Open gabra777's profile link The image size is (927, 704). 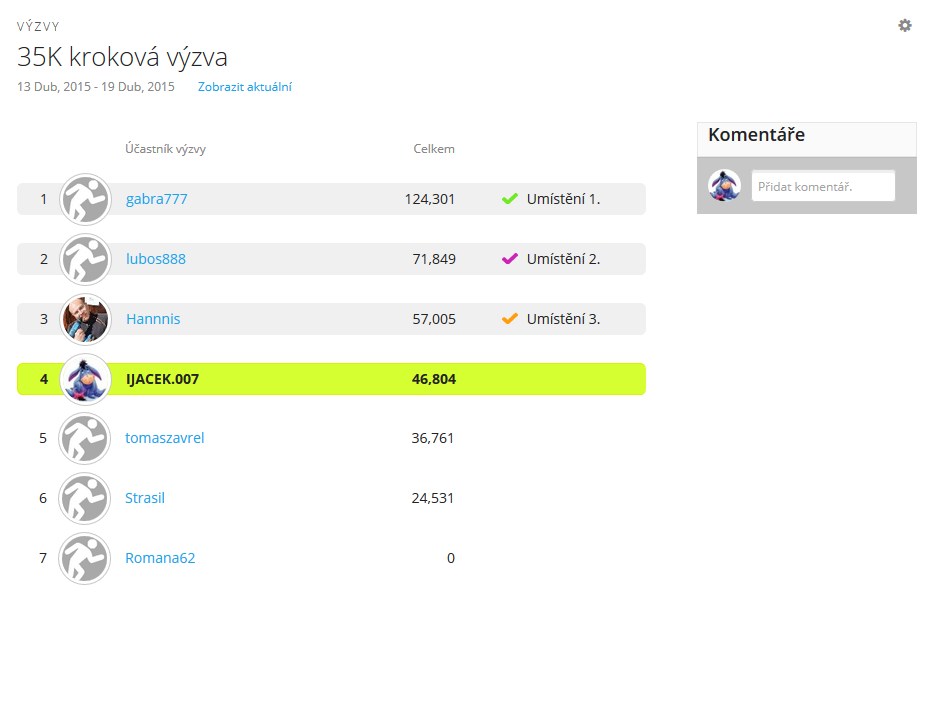point(156,199)
